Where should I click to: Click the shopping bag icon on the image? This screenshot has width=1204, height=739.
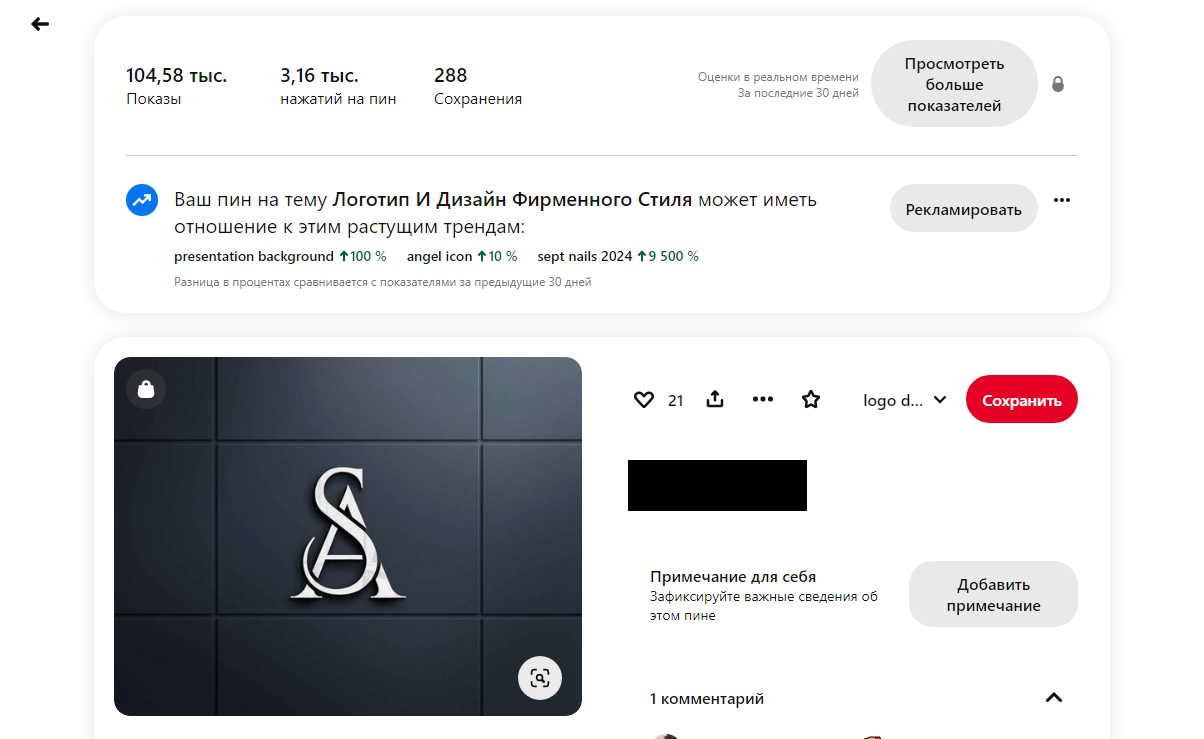[x=146, y=389]
